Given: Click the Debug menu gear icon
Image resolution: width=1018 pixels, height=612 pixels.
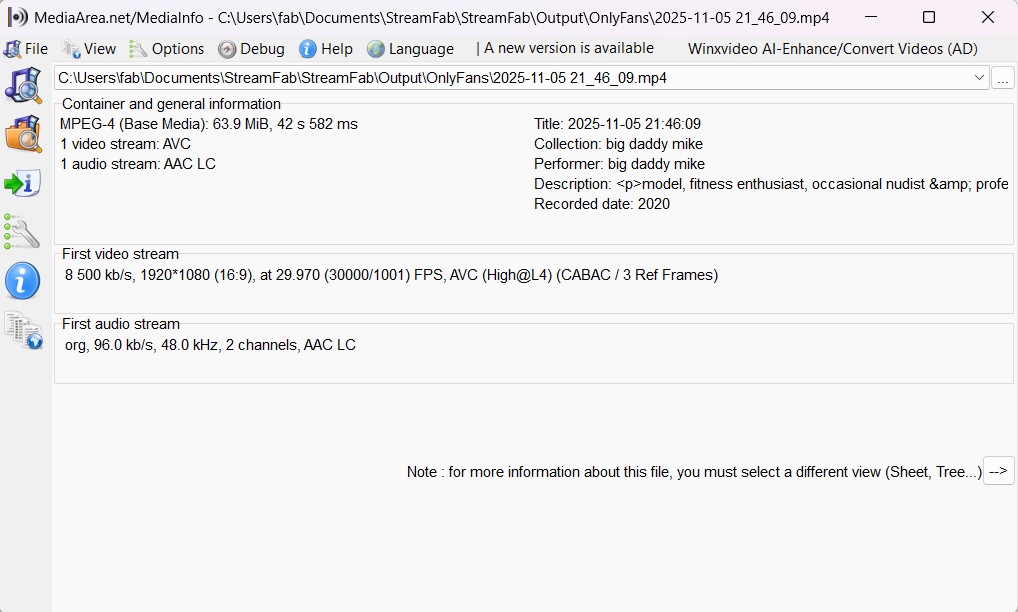Looking at the screenshot, I should [225, 48].
